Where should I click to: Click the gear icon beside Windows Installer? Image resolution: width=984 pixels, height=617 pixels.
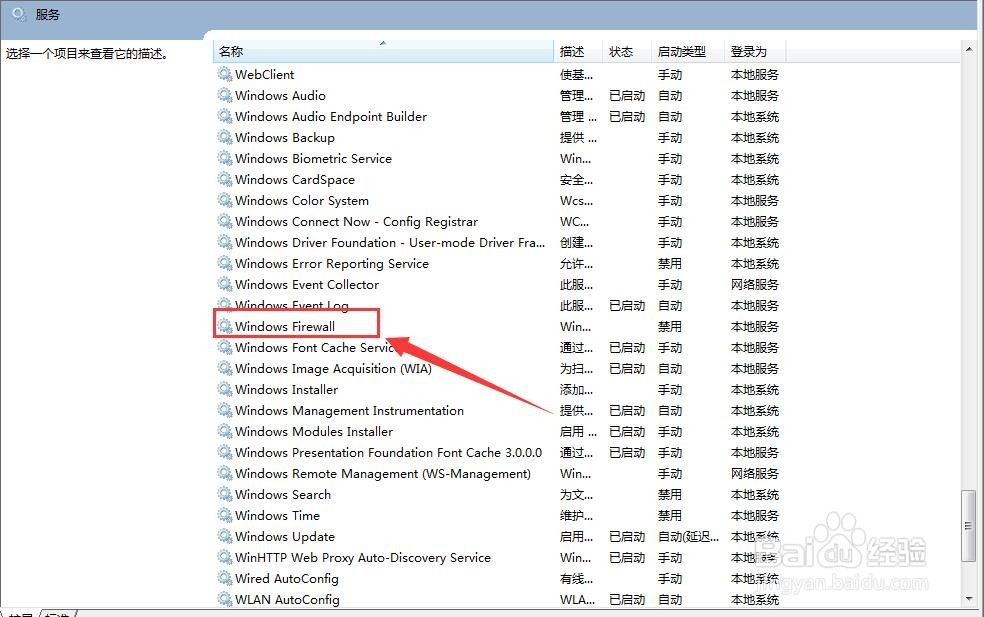[x=225, y=389]
